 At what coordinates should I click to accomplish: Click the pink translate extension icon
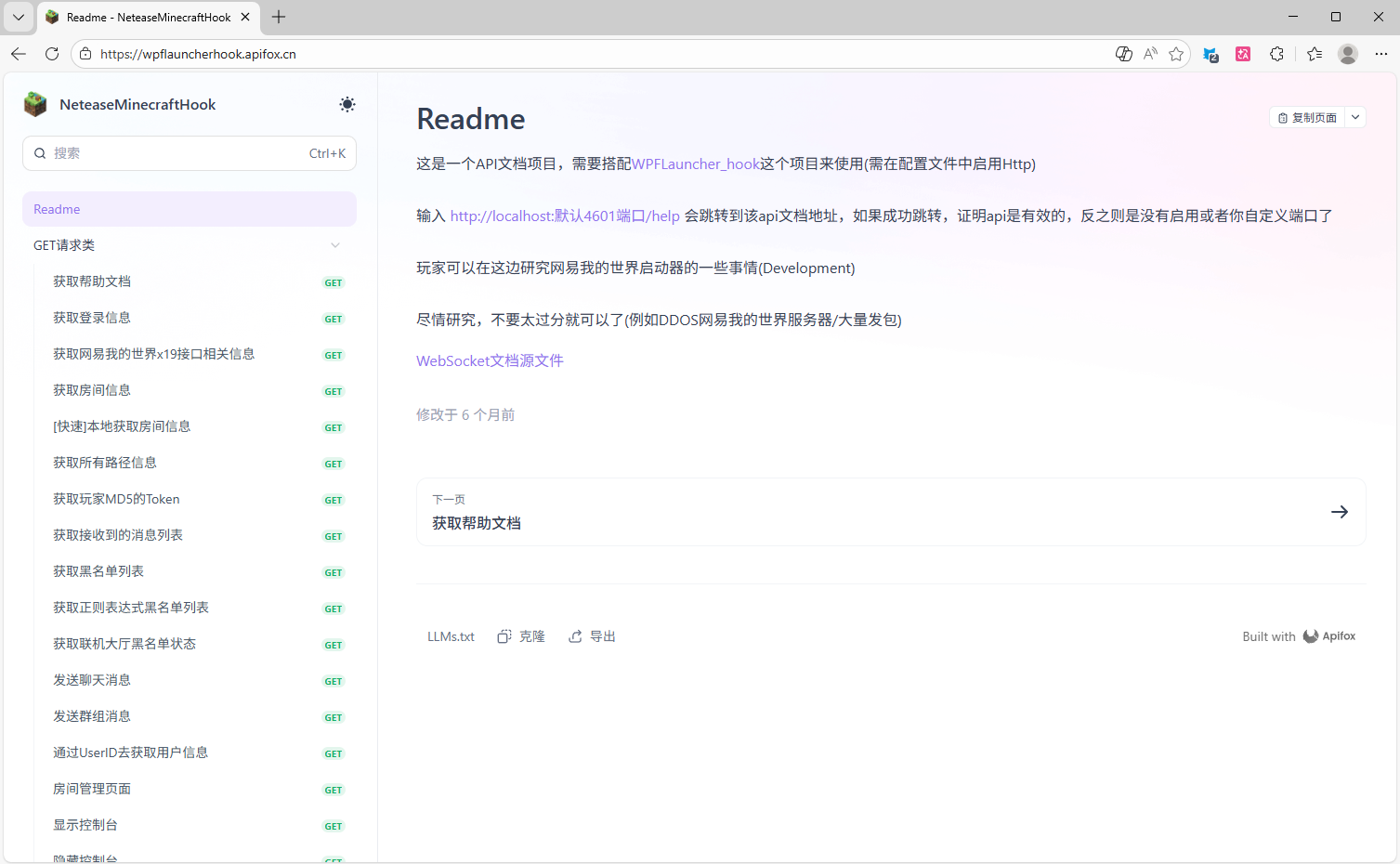1243,54
